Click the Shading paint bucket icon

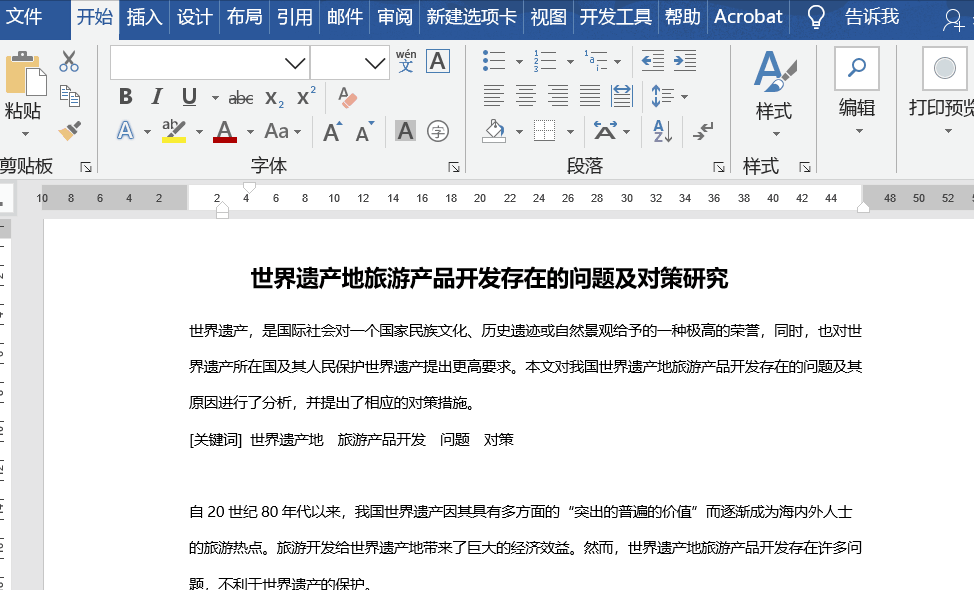click(x=494, y=131)
